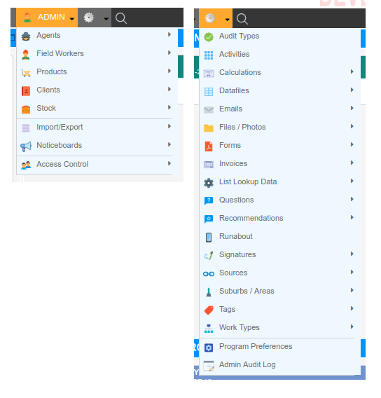The width and height of the screenshot is (381, 398).
Task: Select Audit Types menu entry
Action: (239, 36)
